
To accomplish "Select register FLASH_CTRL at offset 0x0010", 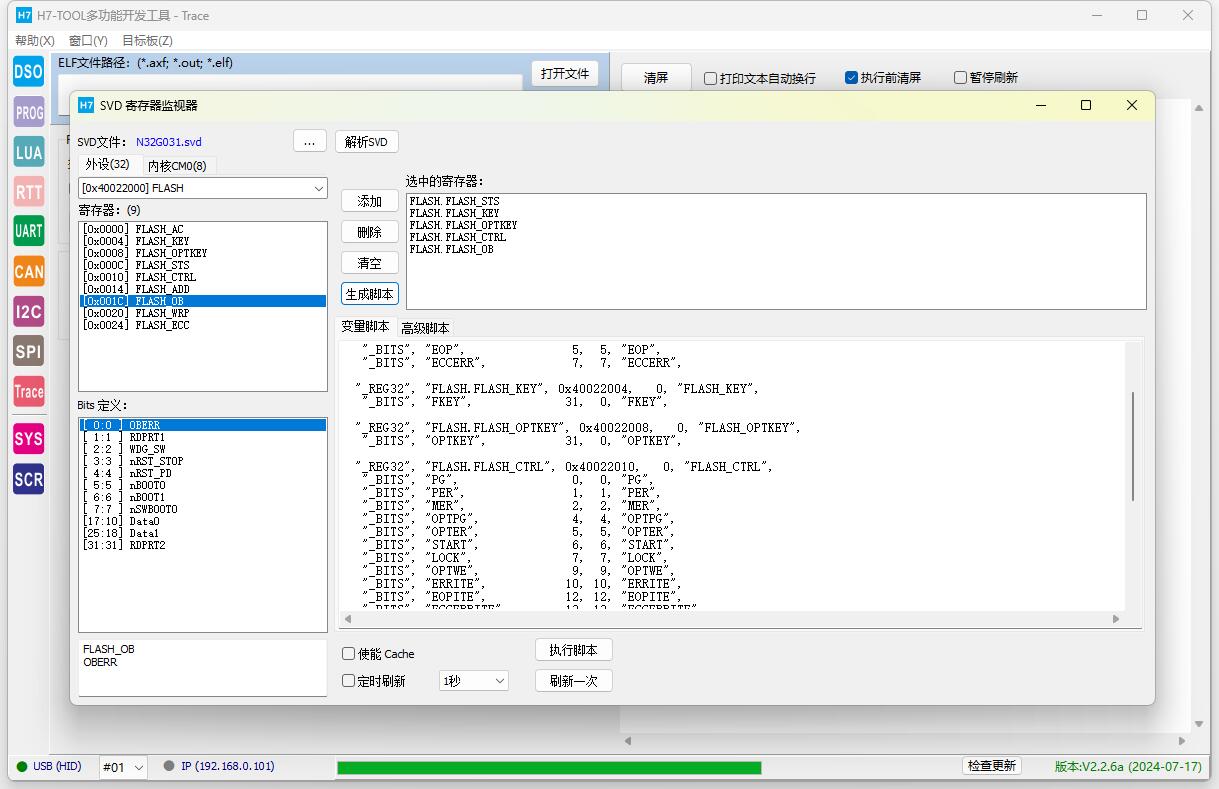I will click(x=203, y=277).
